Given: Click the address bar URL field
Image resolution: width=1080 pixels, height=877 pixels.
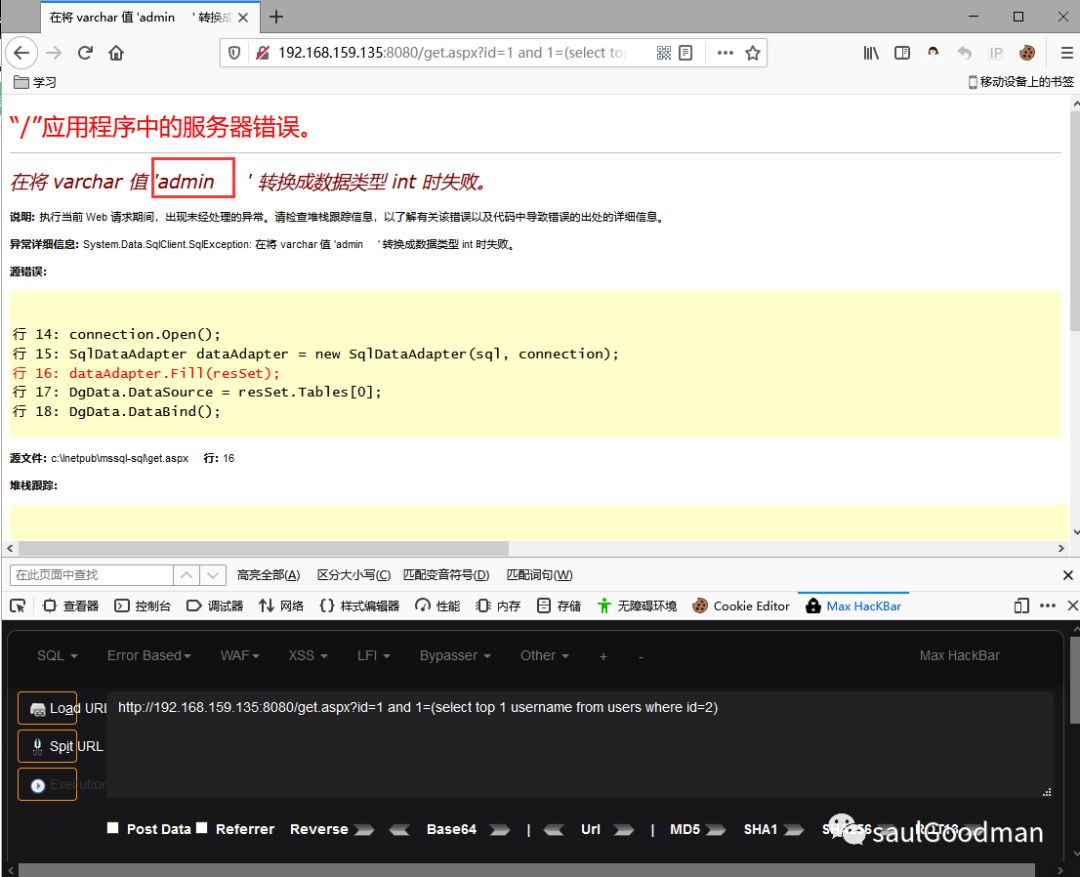Looking at the screenshot, I should point(451,53).
